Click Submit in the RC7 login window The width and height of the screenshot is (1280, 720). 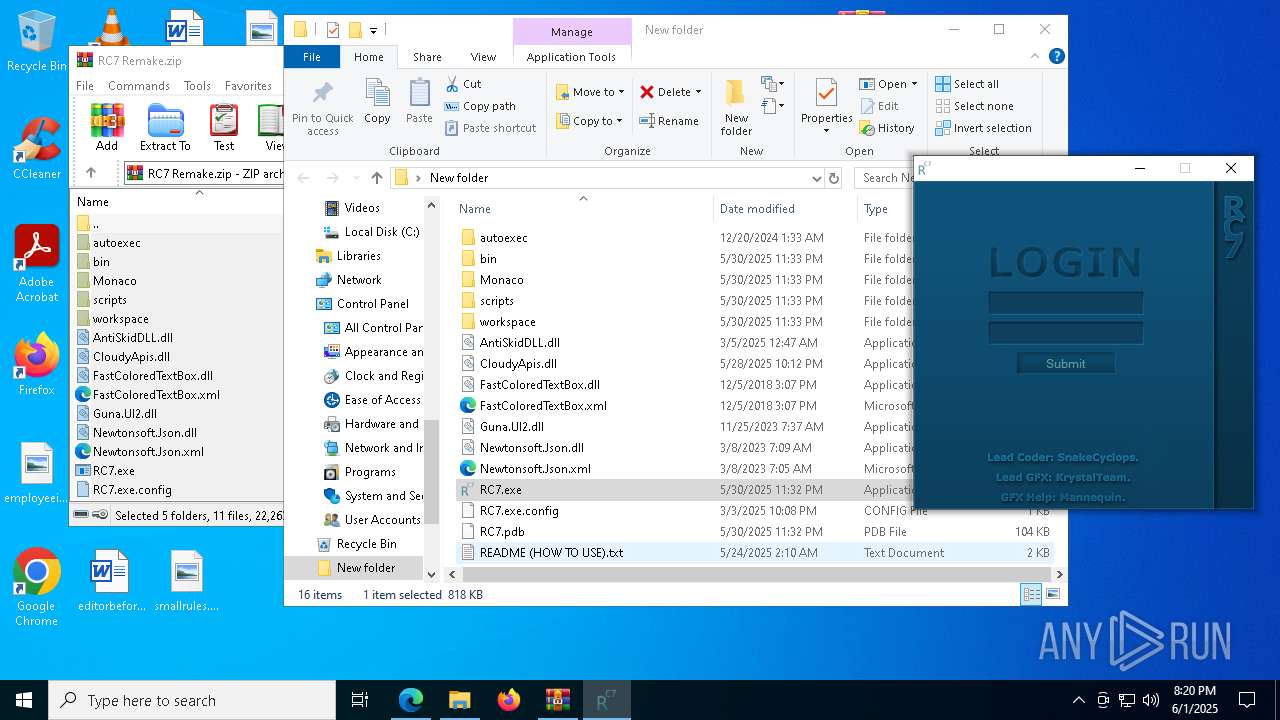click(1065, 363)
